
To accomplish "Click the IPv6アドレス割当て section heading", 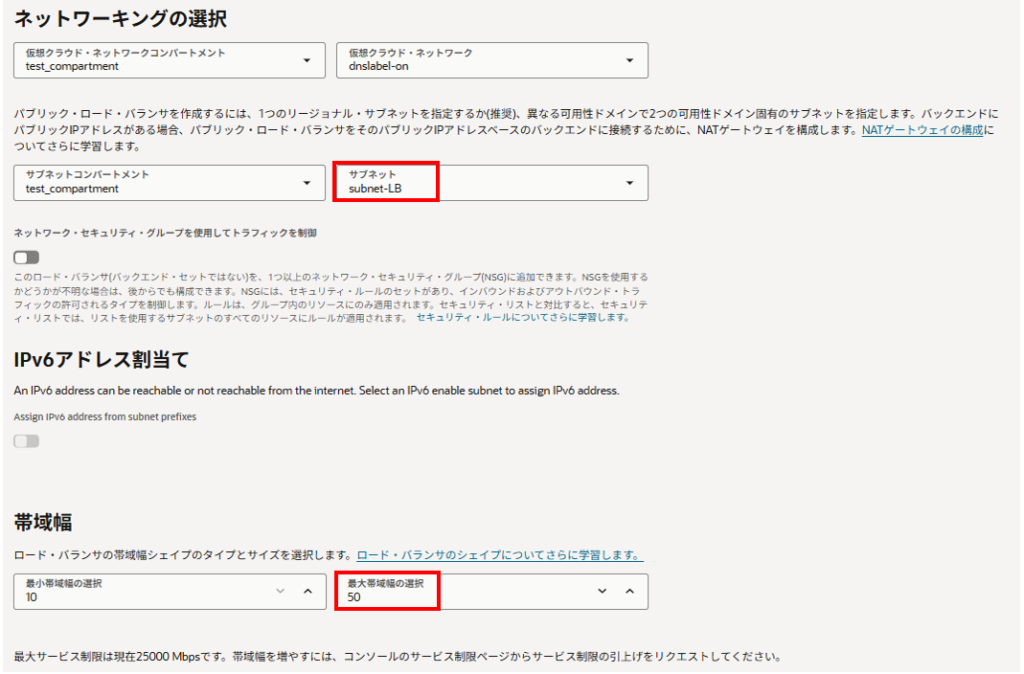I will tap(101, 359).
